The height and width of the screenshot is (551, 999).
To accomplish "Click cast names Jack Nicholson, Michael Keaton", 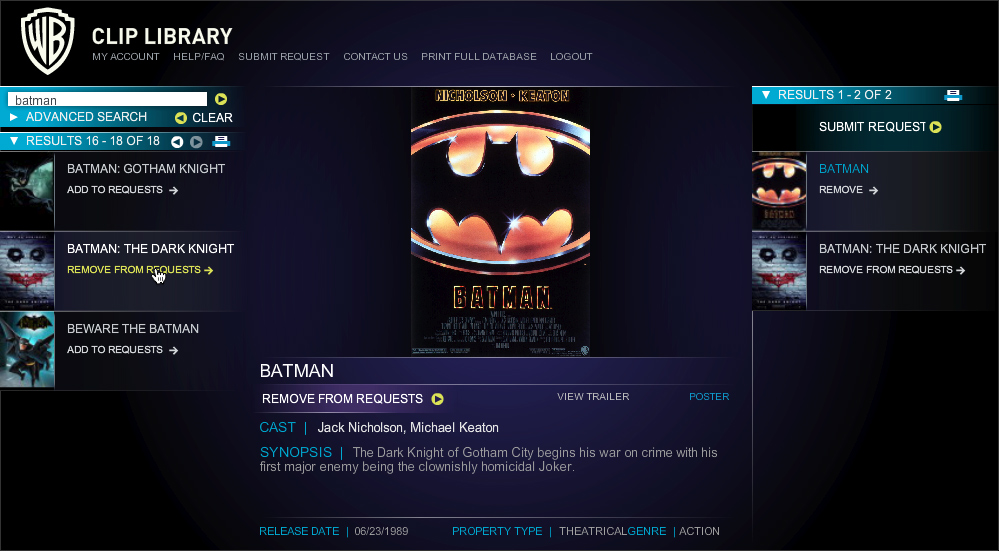I will tap(408, 428).
